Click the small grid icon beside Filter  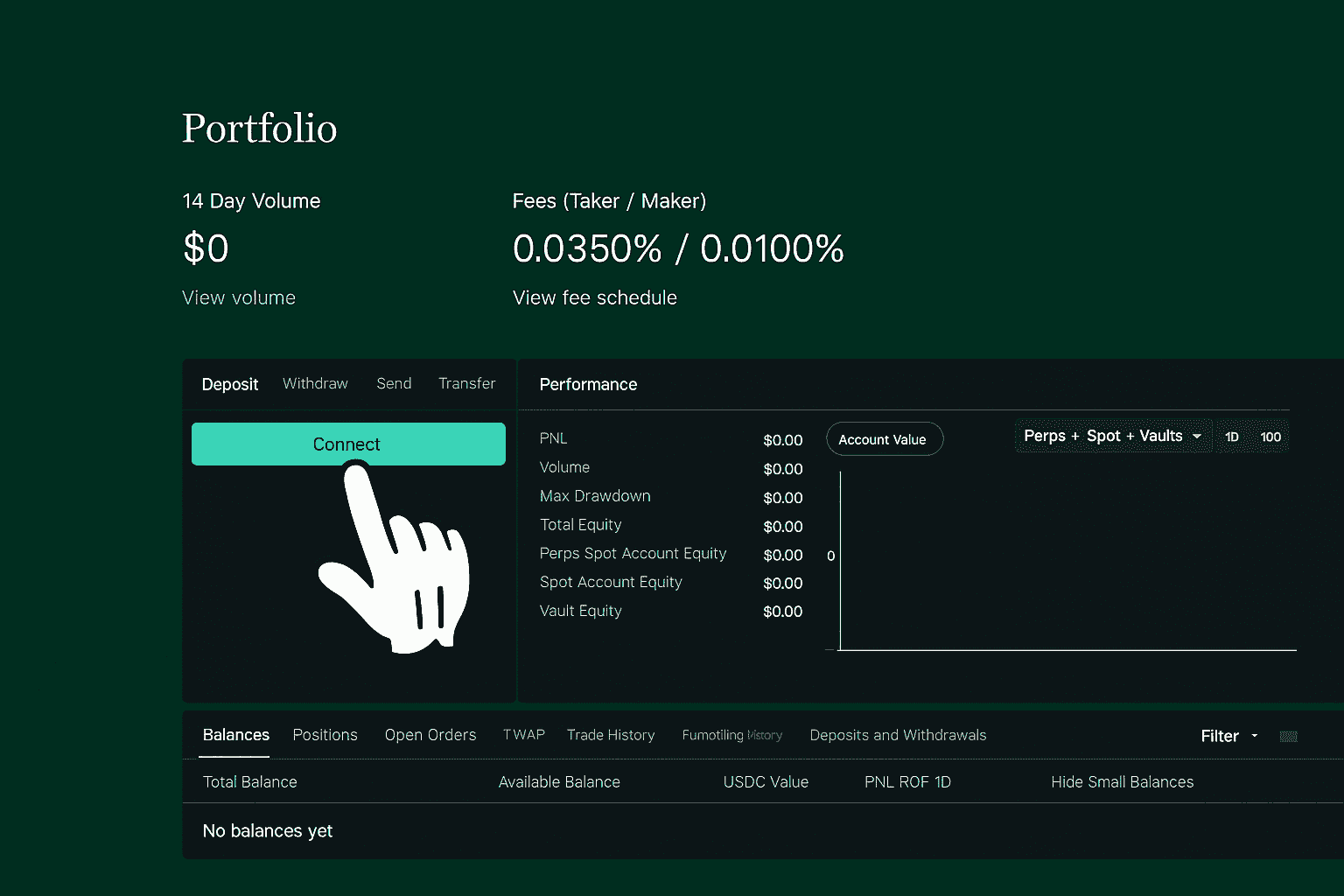click(x=1288, y=736)
